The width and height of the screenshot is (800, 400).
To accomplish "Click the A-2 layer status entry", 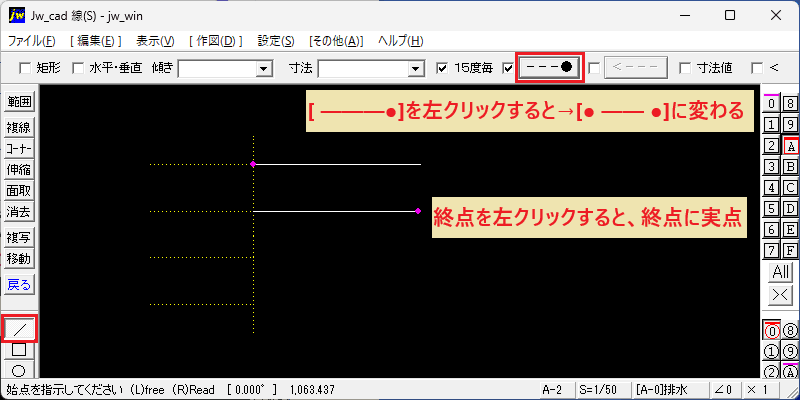I will [x=557, y=390].
